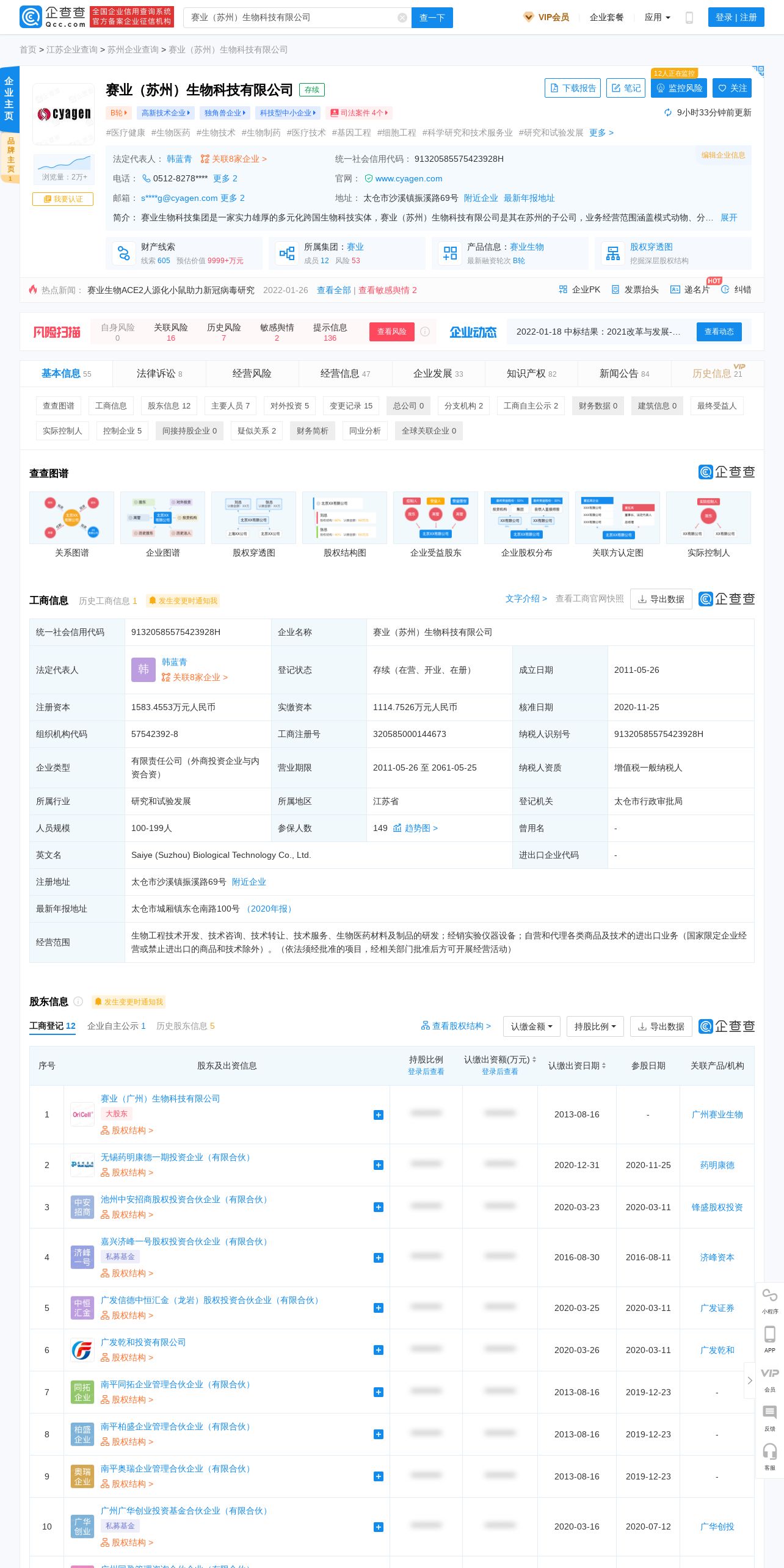Open the VIP会员 link
Image resolution: width=784 pixels, height=1568 pixels.
547,17
